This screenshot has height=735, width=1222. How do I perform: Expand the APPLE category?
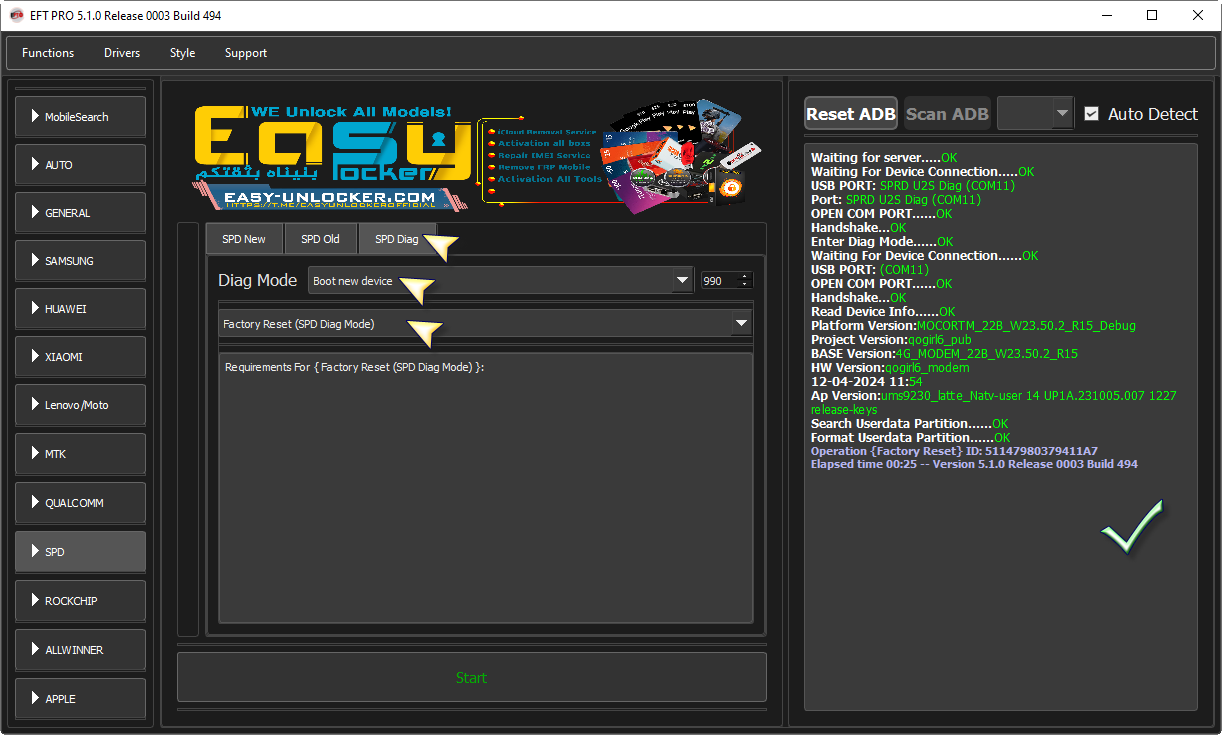(x=80, y=699)
